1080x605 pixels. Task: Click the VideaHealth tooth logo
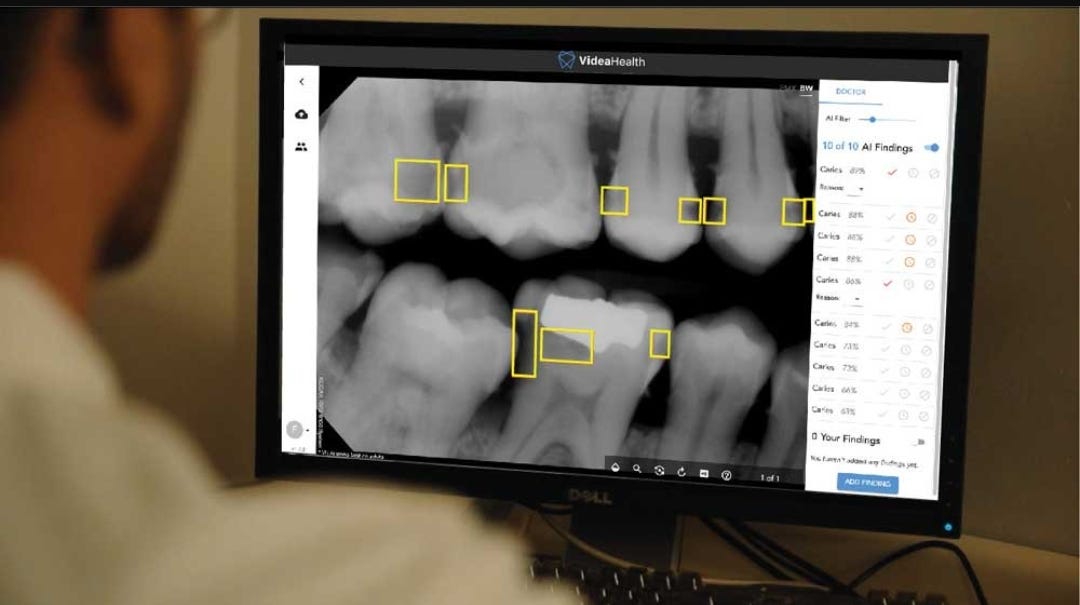click(x=566, y=60)
